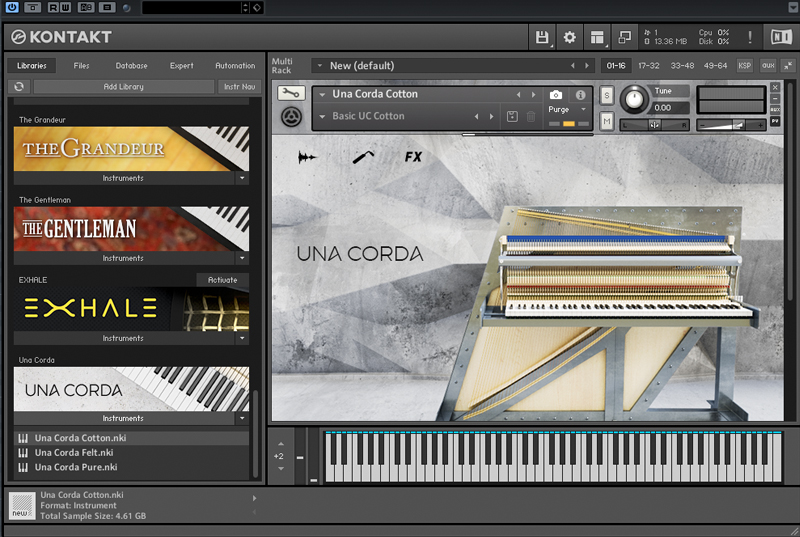800x537 pixels.
Task: Click the PV button in instrument header
Action: click(x=775, y=121)
